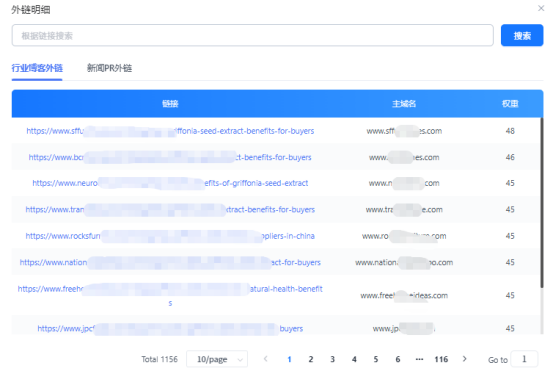Select the weight value 46
Screen dimensions: 554x371
(510, 157)
